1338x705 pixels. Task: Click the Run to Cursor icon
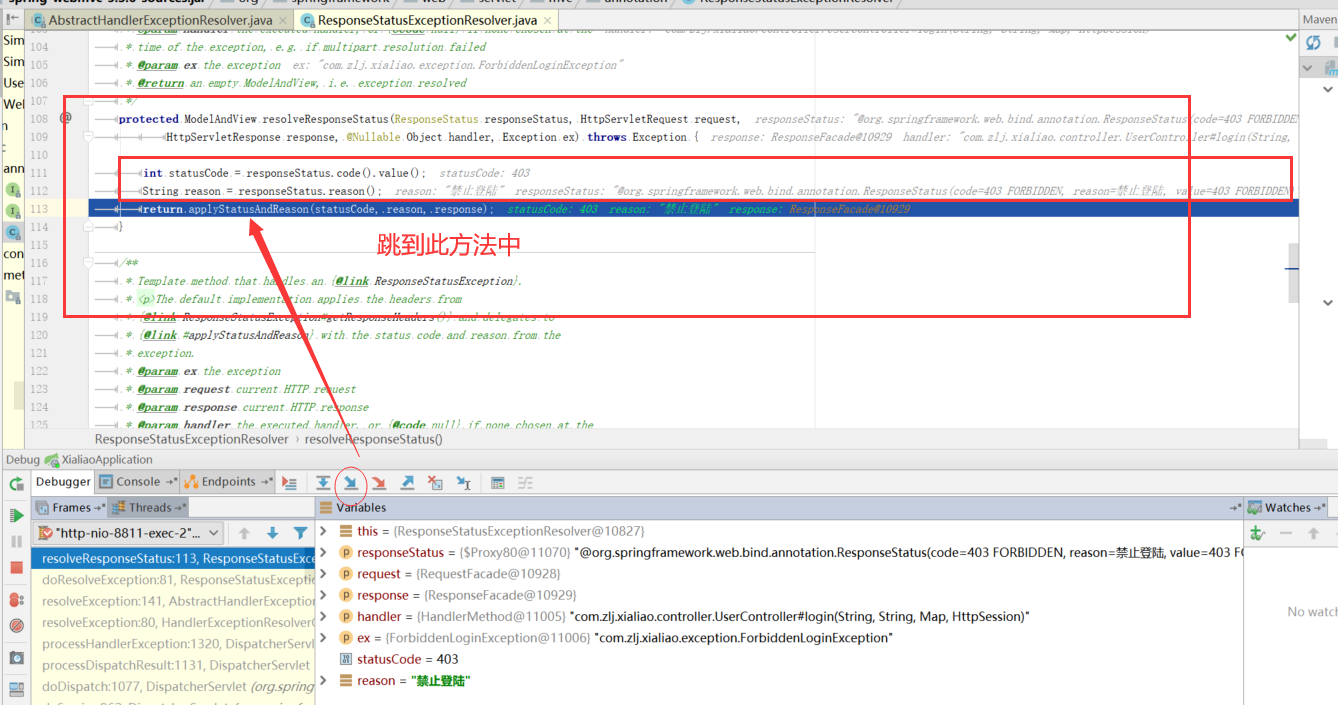pyautogui.click(x=463, y=483)
